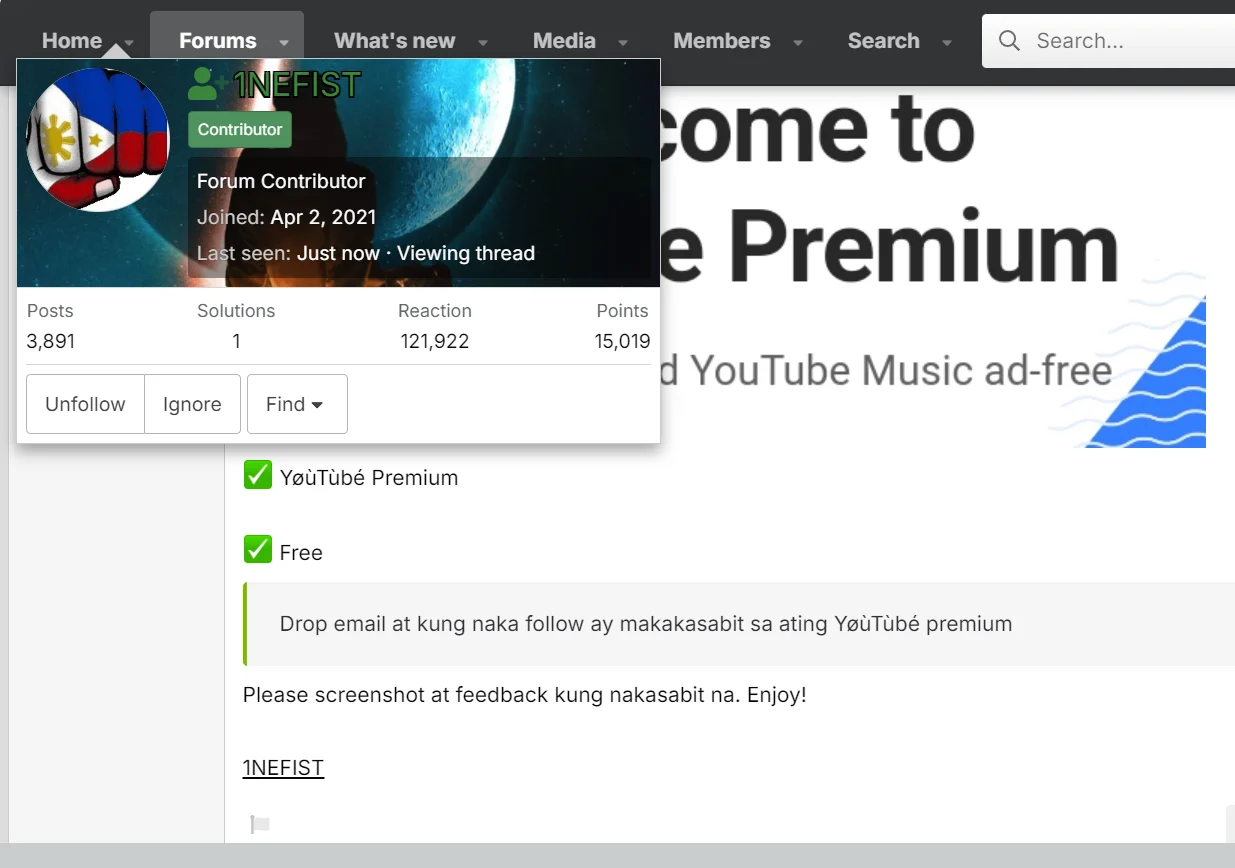Click the magnifier icon in search box
This screenshot has height=868, width=1235.
click(1010, 41)
